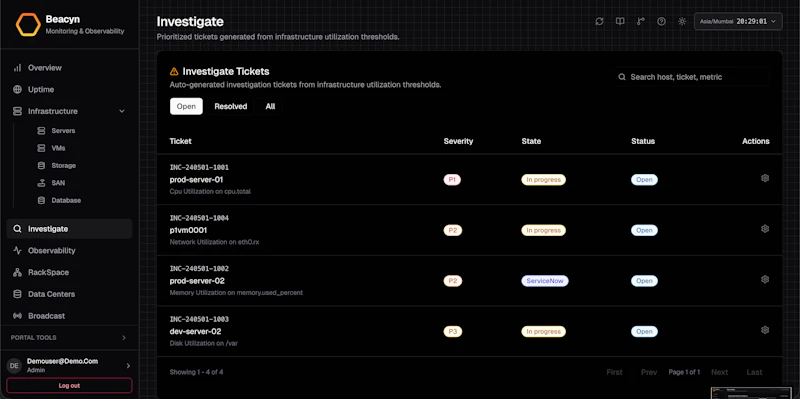Select the Open tickets filter tab
Screen dimensions: 800x399
click(x=186, y=106)
